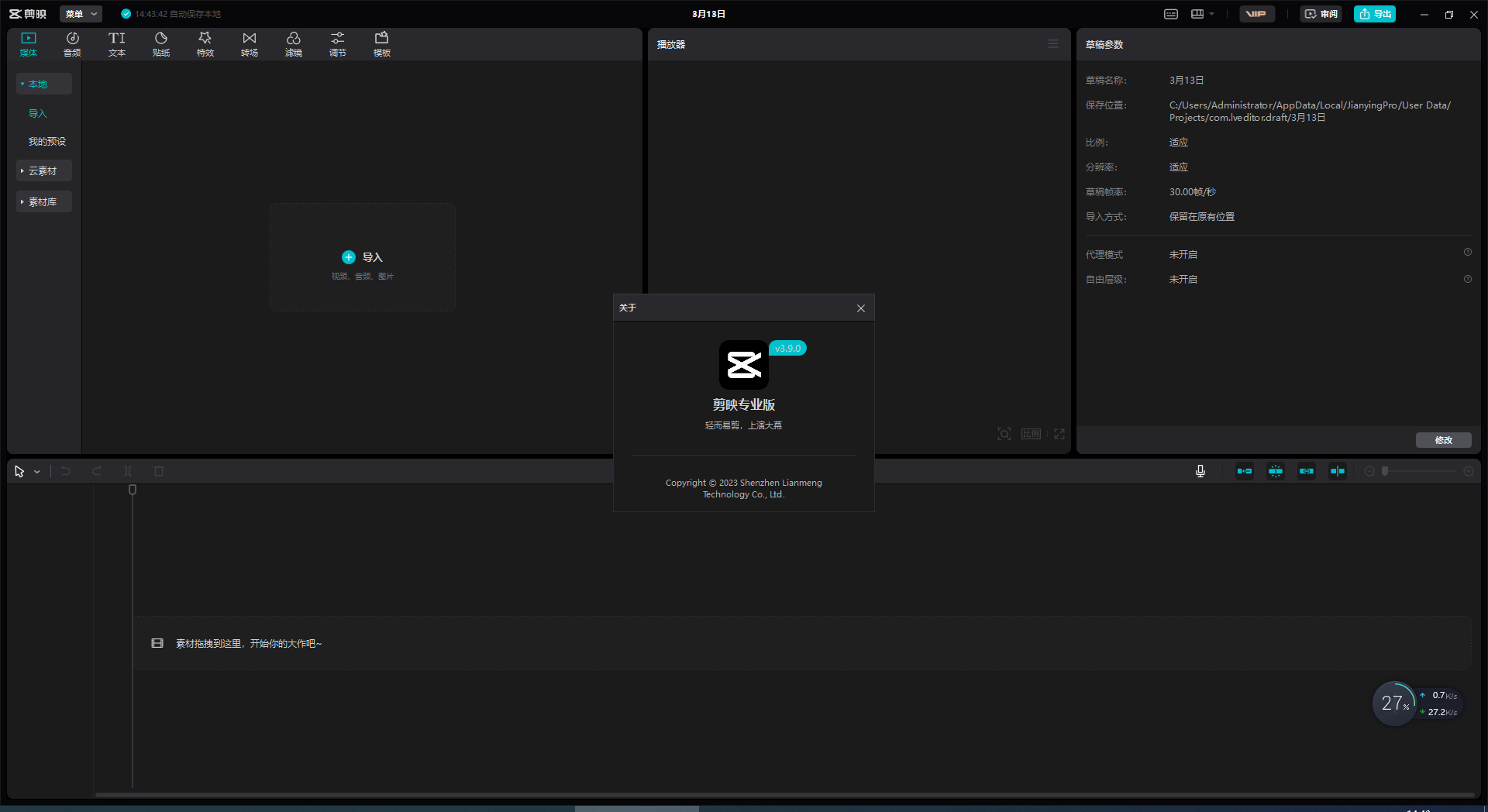
Task: Click the timeline zoom in icon
Action: (1469, 471)
